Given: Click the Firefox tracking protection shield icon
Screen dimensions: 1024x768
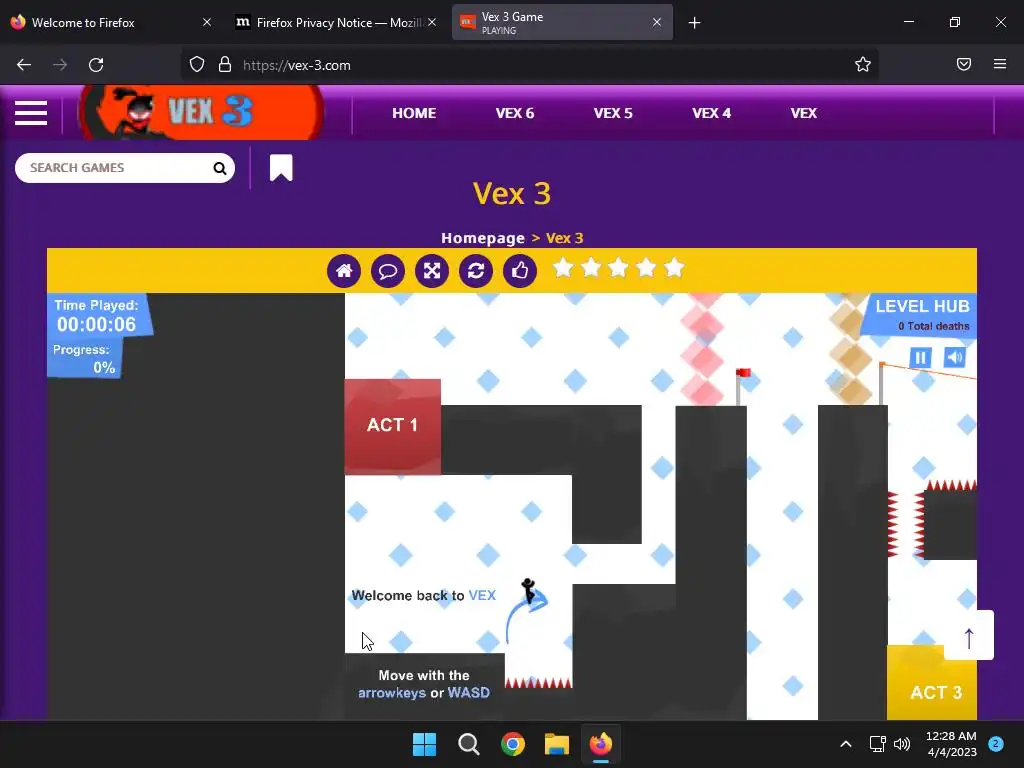Looking at the screenshot, I should pos(197,65).
